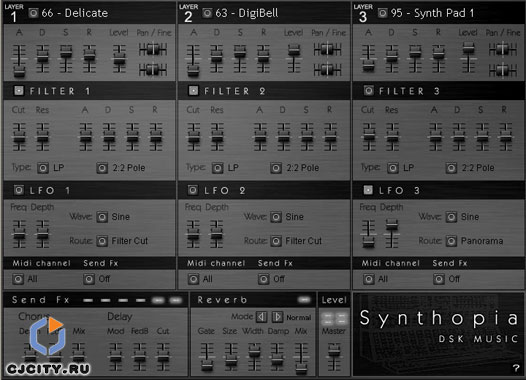Open Layer 2 DigiBell preset selector
This screenshot has height=380, width=526.
pos(207,13)
